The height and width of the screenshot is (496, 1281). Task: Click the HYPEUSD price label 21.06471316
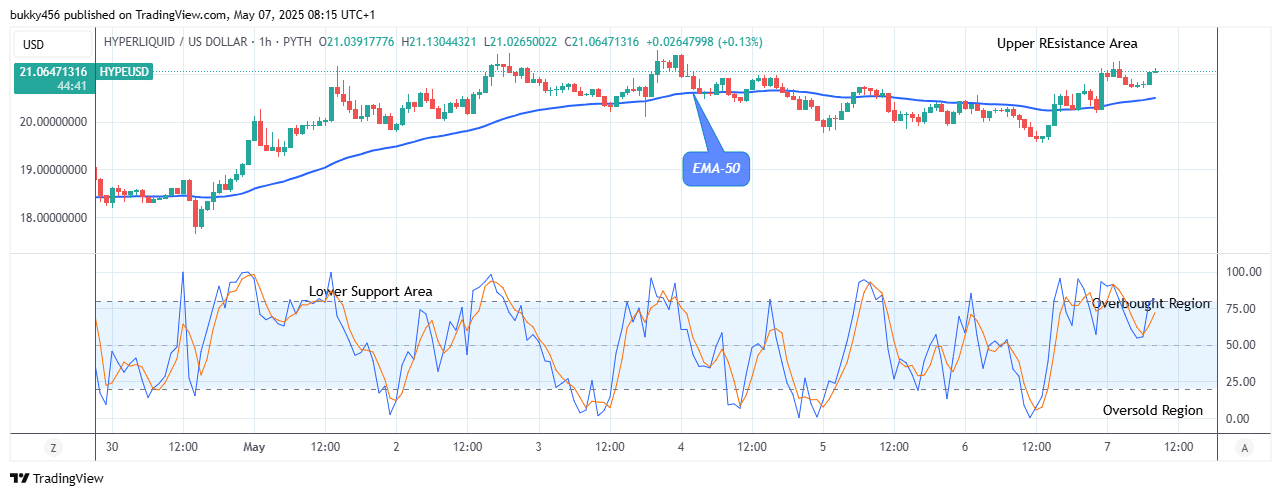(x=53, y=80)
